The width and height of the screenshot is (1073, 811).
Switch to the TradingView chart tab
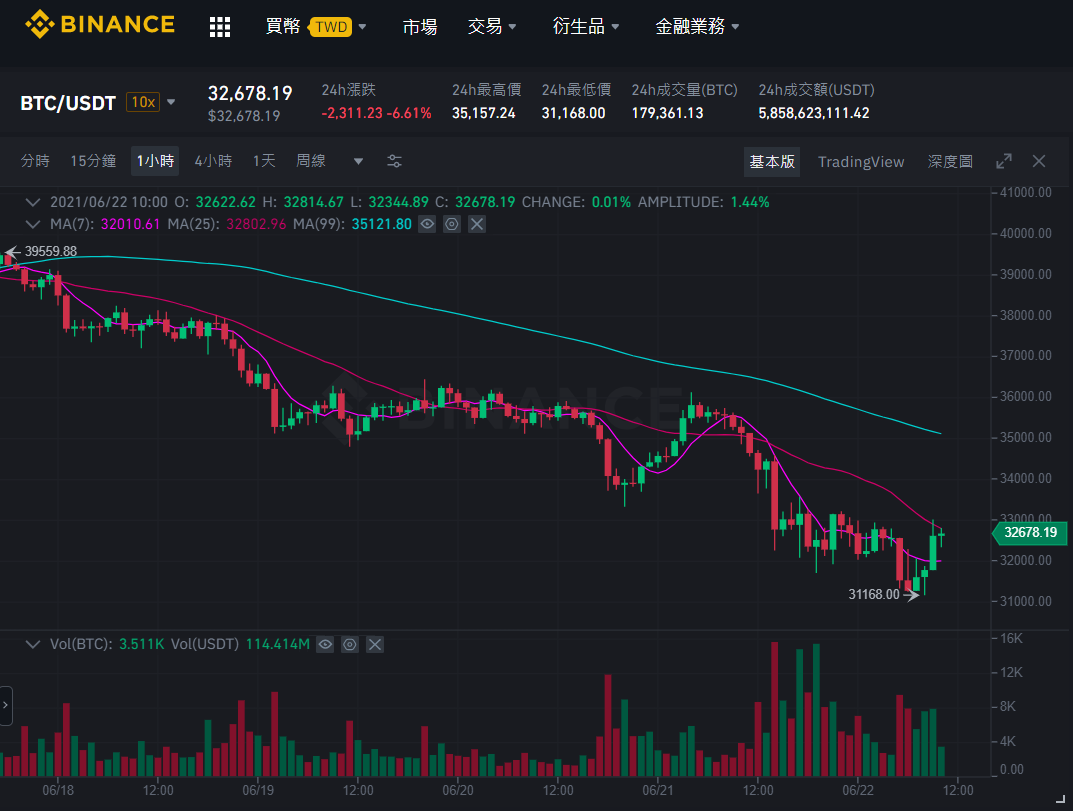coord(861,162)
